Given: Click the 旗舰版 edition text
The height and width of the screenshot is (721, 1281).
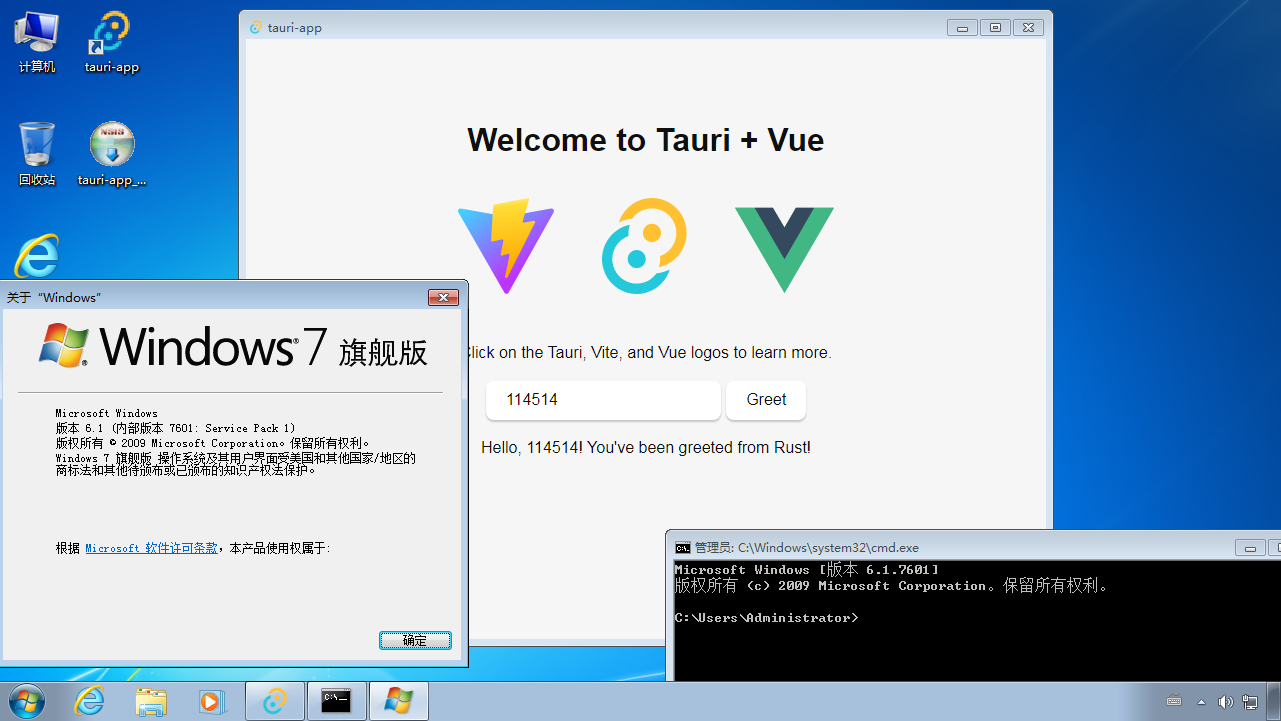Looking at the screenshot, I should coord(383,351).
